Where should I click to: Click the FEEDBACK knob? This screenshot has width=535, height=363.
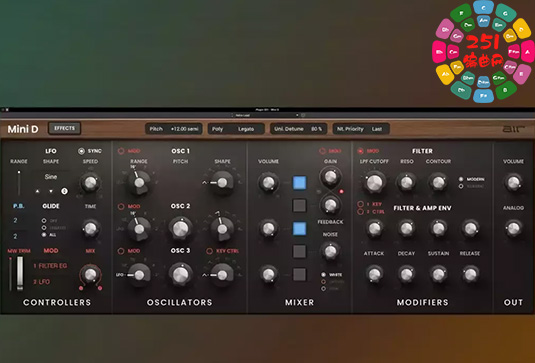pos(330,205)
